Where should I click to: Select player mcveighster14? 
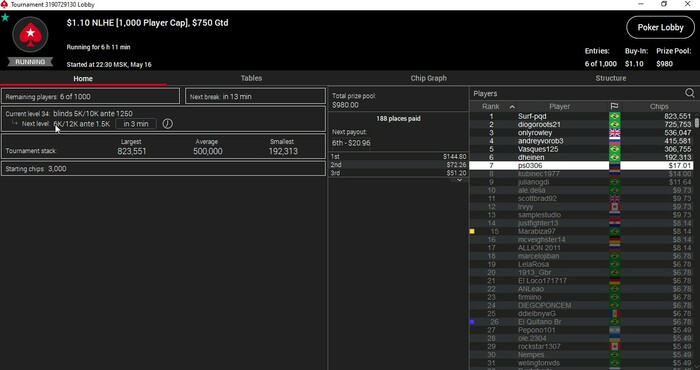click(x=581, y=240)
